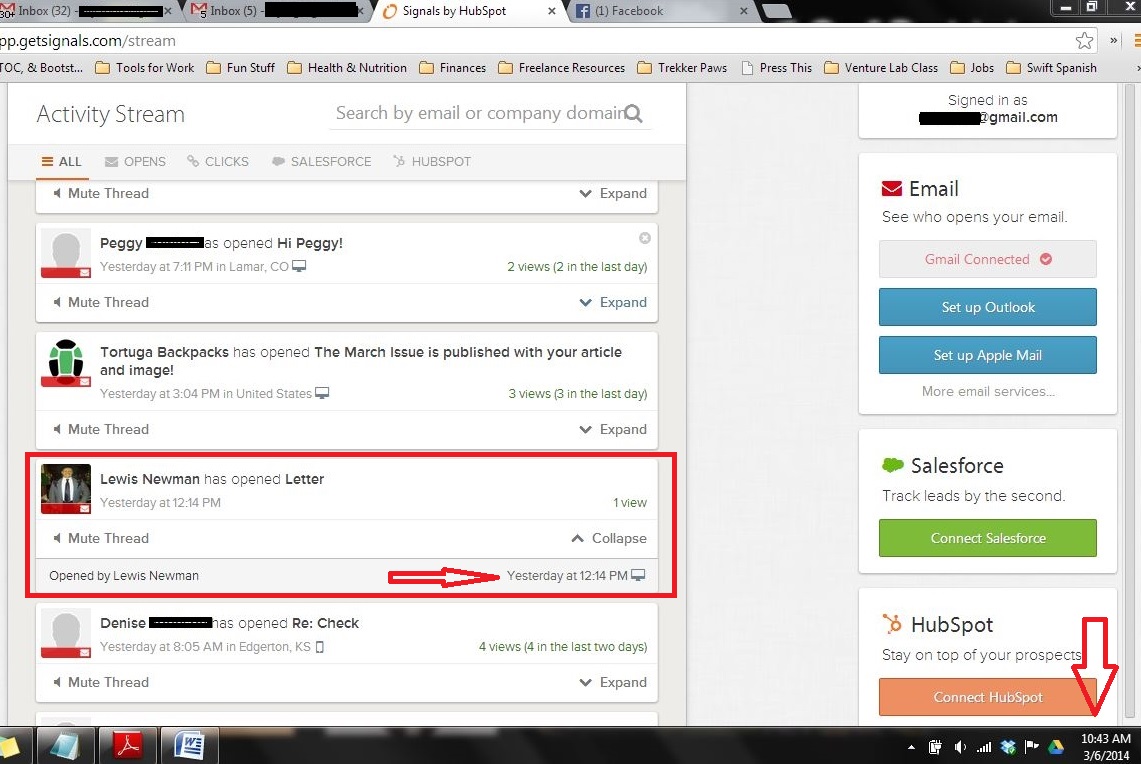Expand the topmost partially visible thread
The image size is (1141, 764).
coord(613,194)
